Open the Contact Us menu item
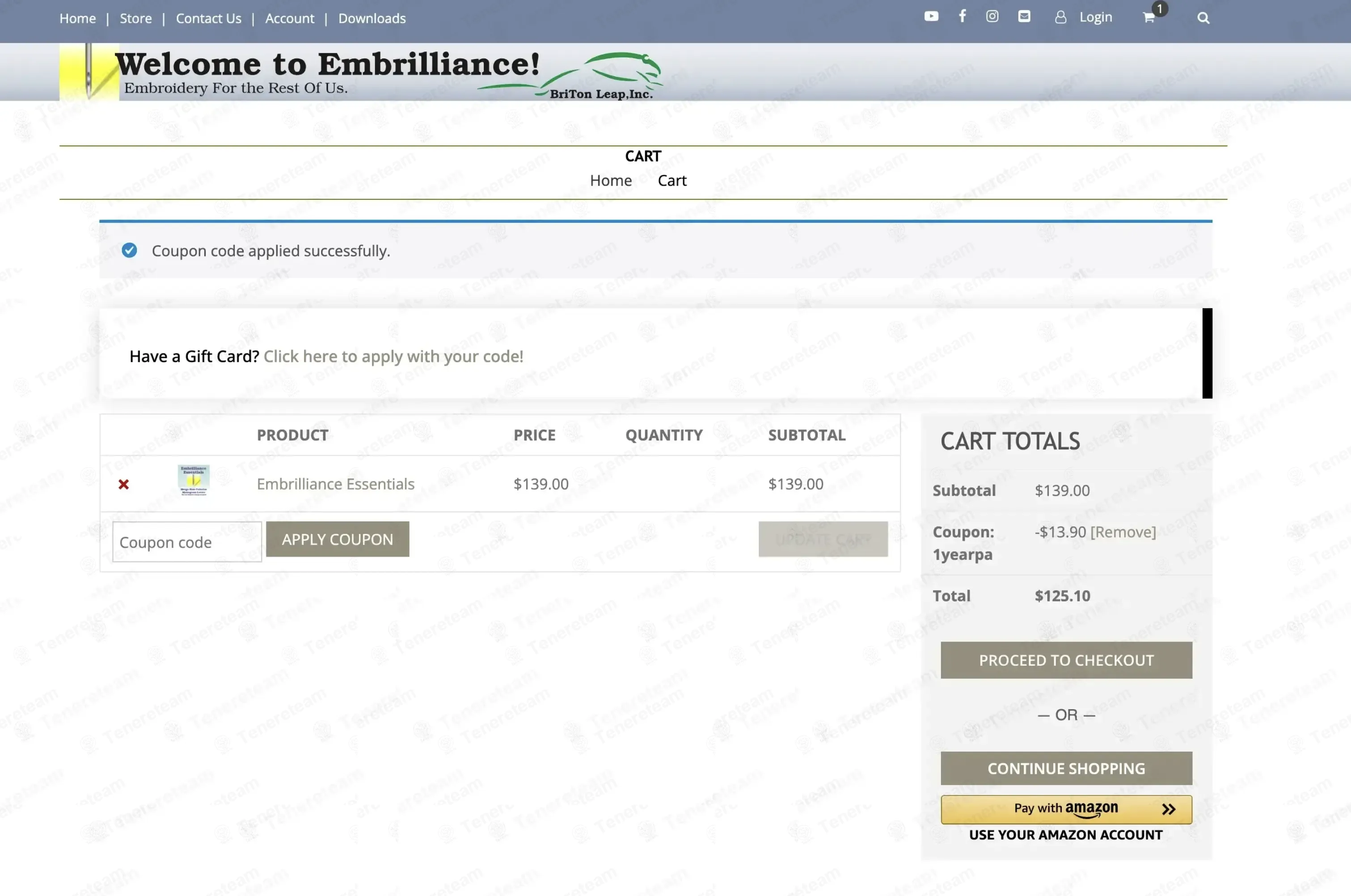Image resolution: width=1351 pixels, height=896 pixels. click(x=208, y=18)
